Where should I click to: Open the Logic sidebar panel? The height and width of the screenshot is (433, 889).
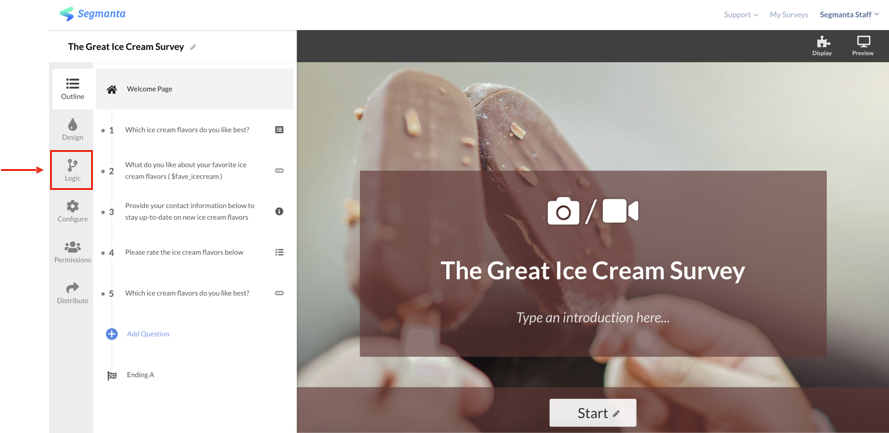pyautogui.click(x=72, y=170)
